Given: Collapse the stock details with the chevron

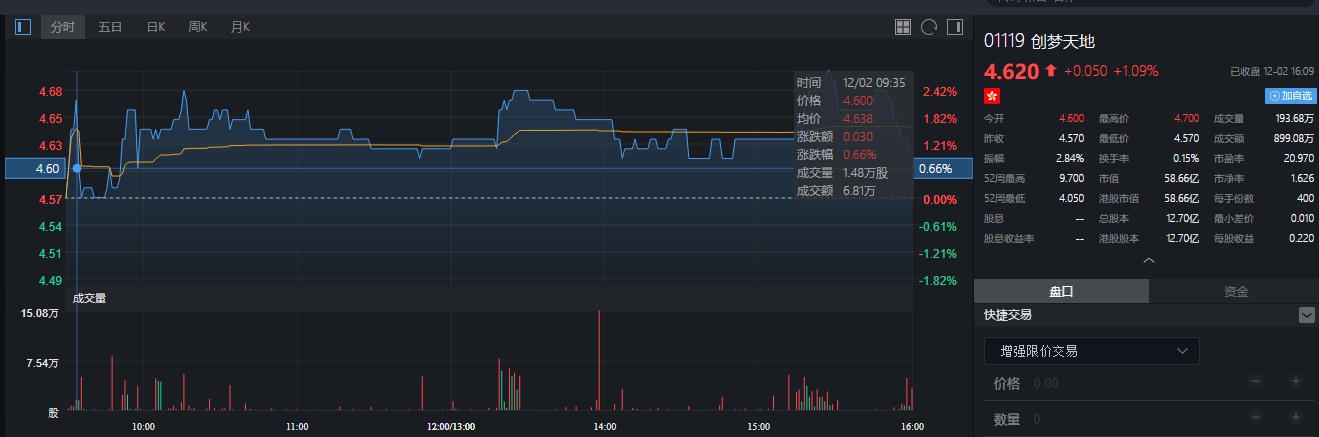Looking at the screenshot, I should [x=1149, y=260].
